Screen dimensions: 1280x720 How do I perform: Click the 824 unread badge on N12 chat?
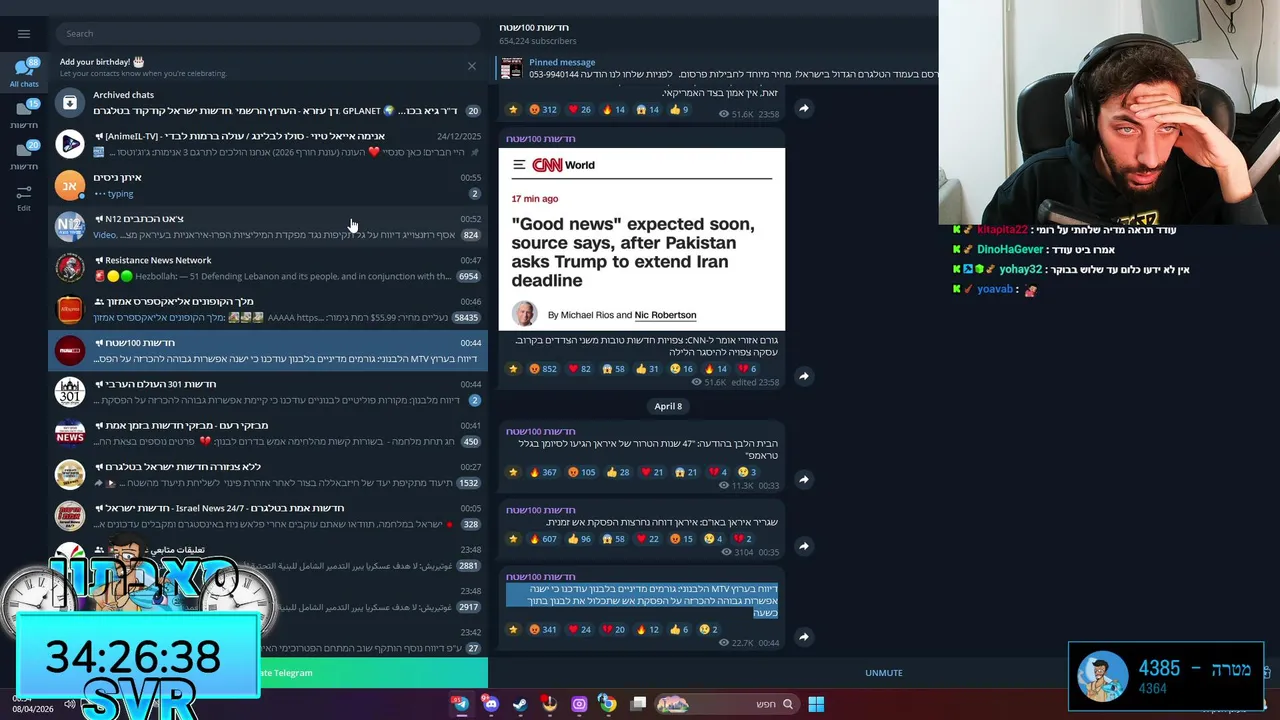pyautogui.click(x=470, y=235)
